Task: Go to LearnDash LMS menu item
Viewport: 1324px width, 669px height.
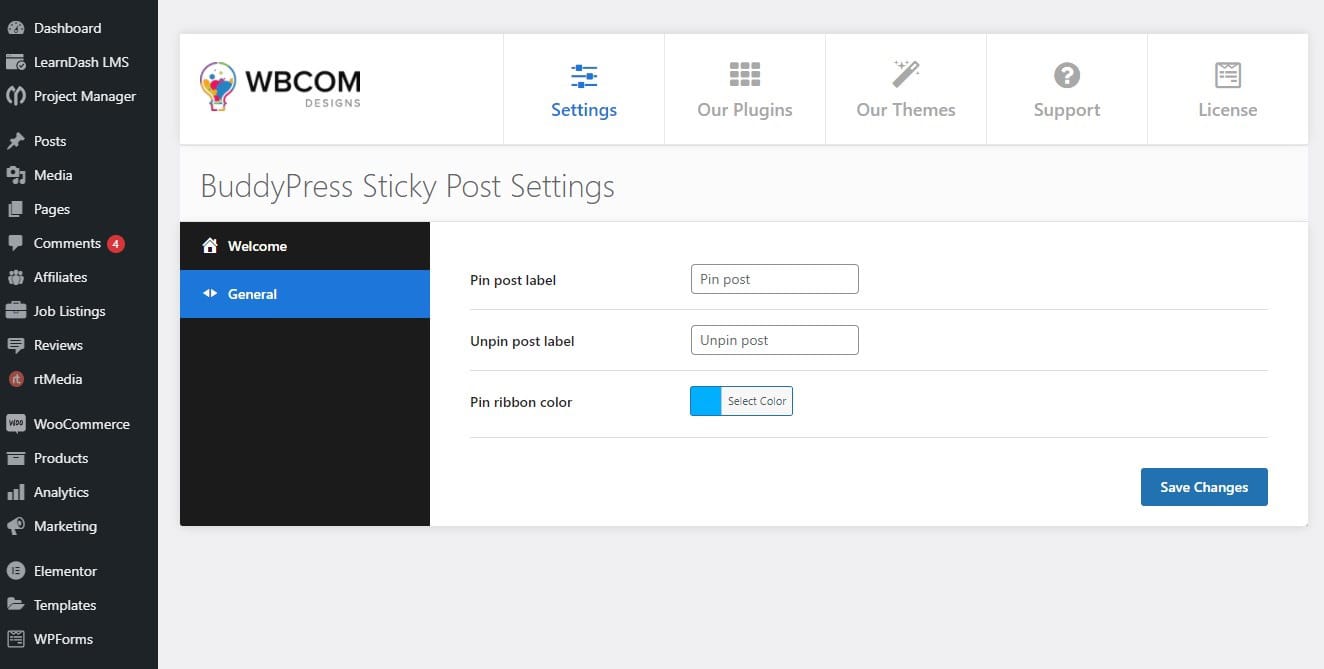Action: pyautogui.click(x=81, y=62)
